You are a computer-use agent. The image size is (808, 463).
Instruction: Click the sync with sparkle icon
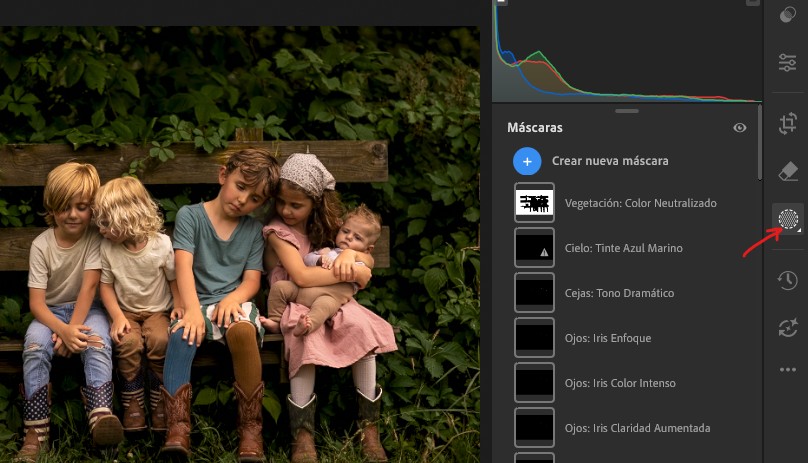tap(787, 327)
